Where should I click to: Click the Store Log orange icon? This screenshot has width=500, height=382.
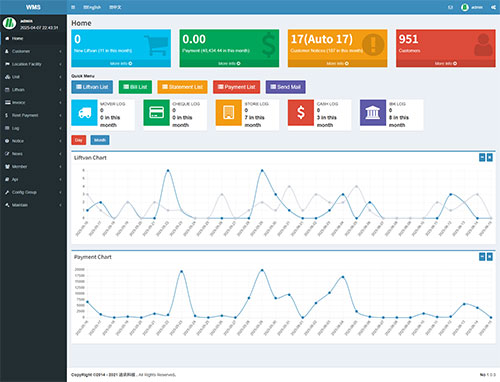[x=228, y=113]
